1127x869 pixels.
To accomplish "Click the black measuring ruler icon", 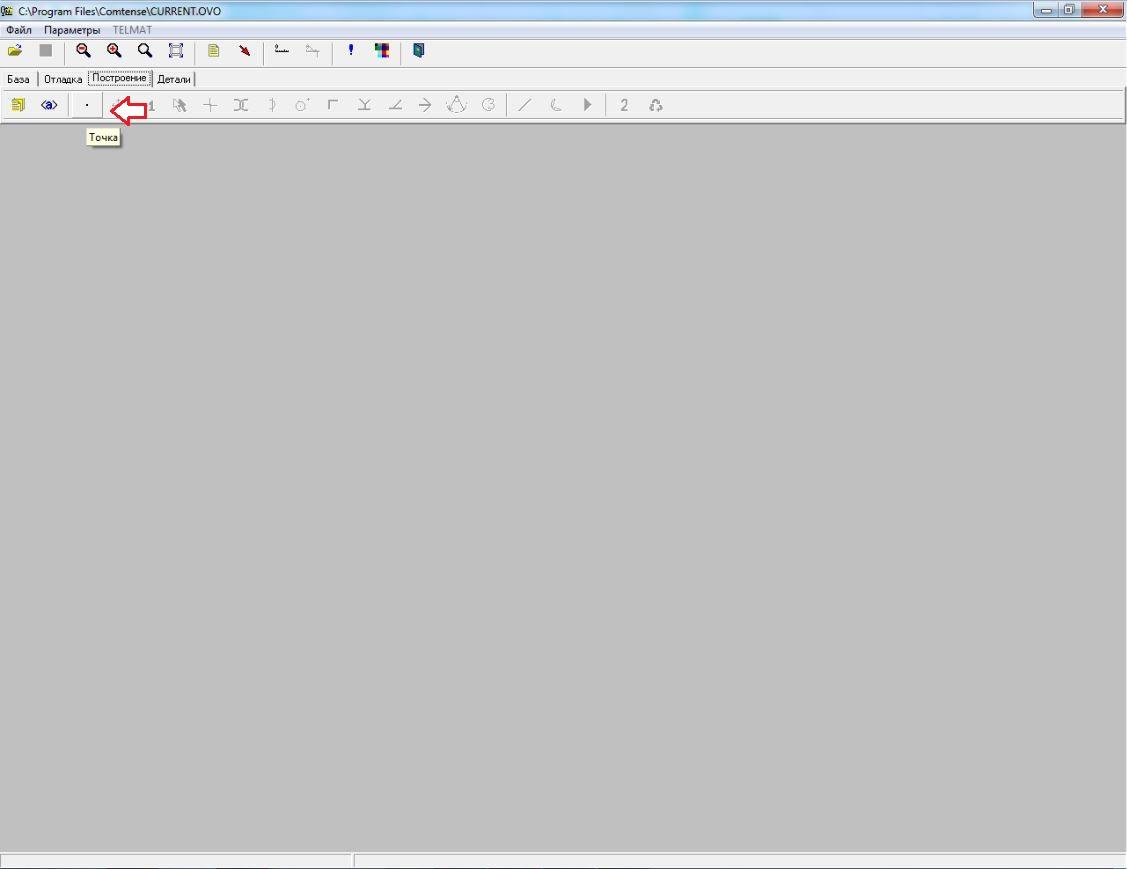I will (282, 51).
